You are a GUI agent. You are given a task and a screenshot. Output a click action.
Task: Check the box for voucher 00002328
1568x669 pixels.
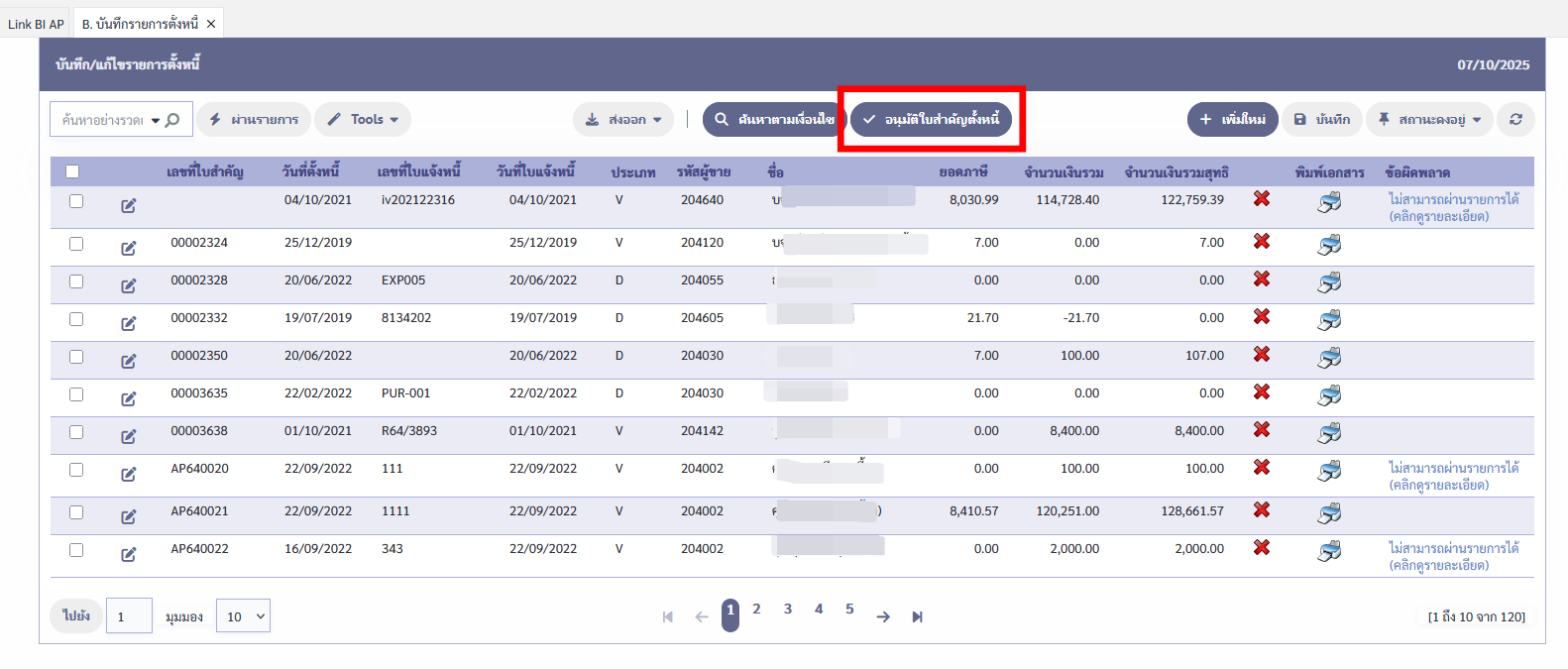click(x=76, y=281)
